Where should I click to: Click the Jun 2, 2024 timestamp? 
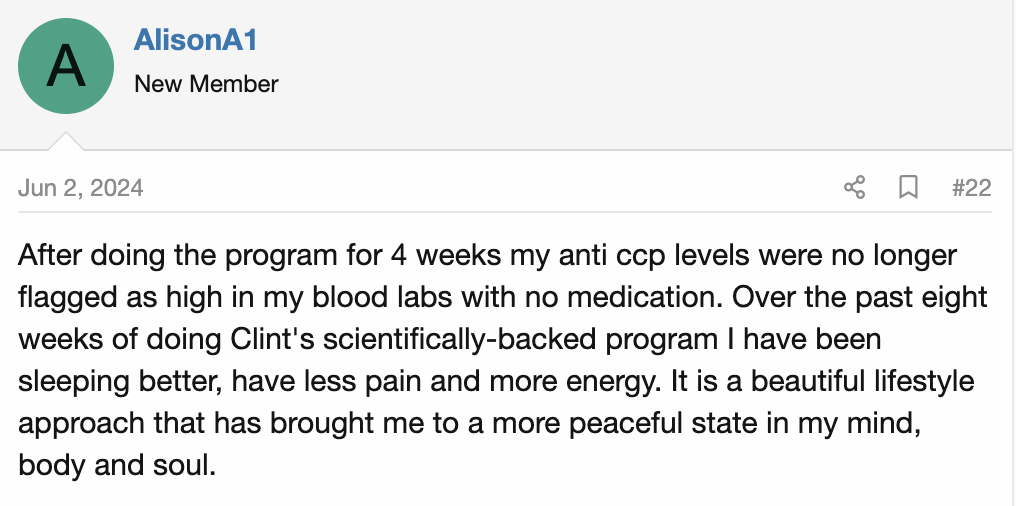[80, 188]
